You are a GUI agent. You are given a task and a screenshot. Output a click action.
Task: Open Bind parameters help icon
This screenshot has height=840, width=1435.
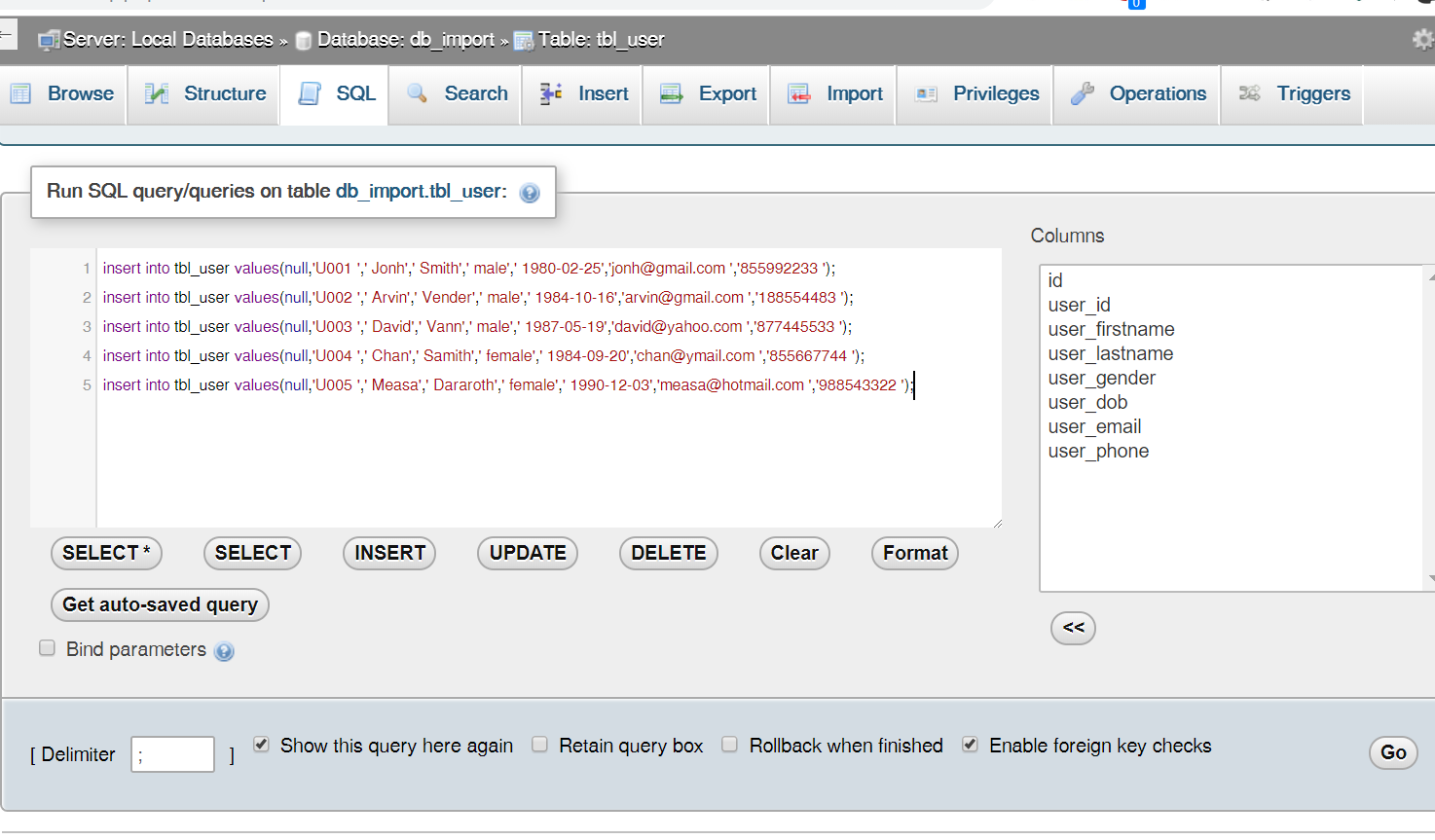[x=224, y=651]
